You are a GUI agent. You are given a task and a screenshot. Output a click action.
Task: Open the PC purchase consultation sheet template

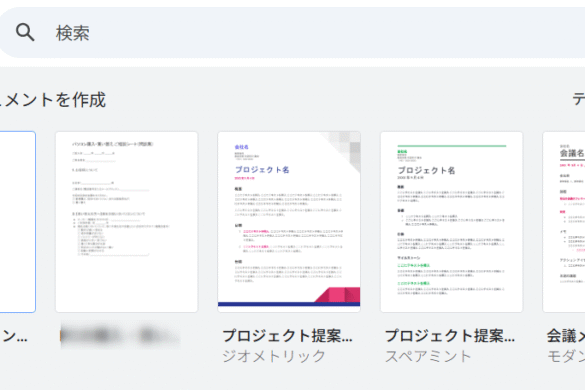(x=126, y=222)
